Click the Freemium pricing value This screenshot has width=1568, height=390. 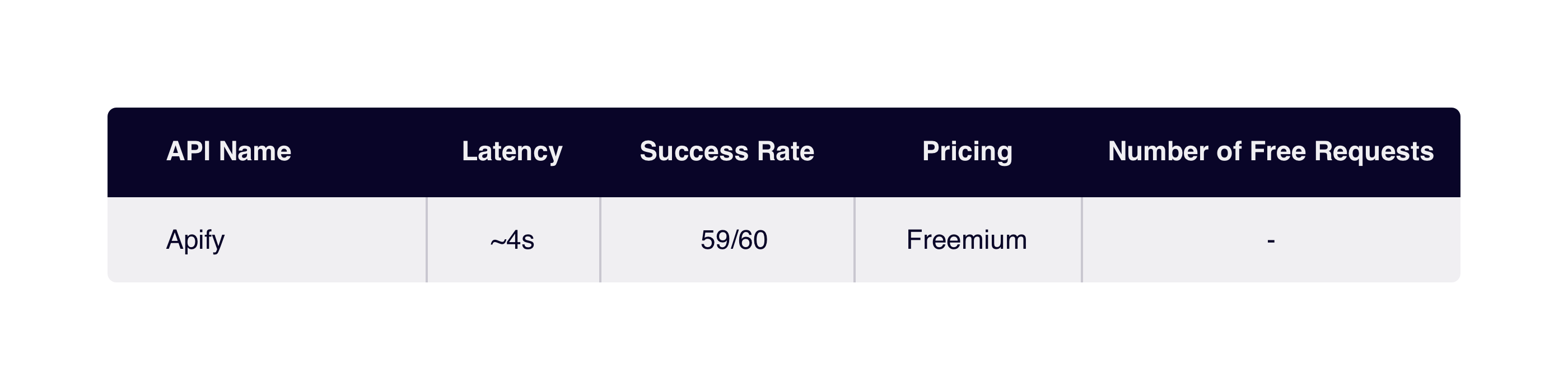click(967, 239)
